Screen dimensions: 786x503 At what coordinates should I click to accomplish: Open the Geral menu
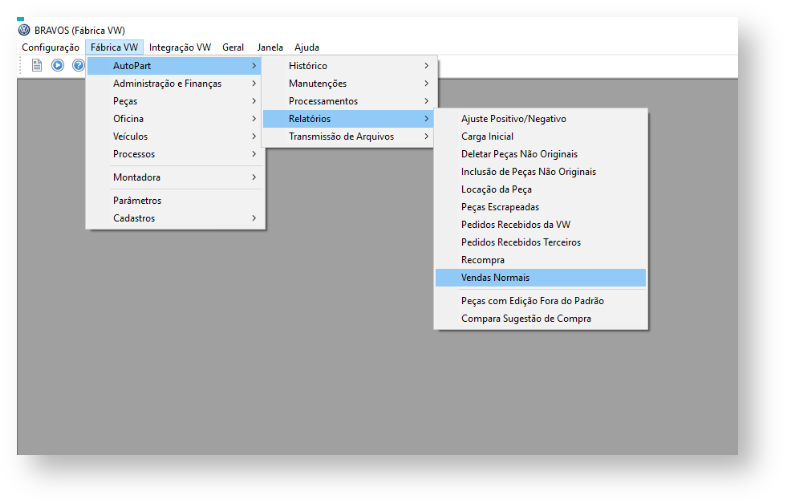click(x=233, y=47)
